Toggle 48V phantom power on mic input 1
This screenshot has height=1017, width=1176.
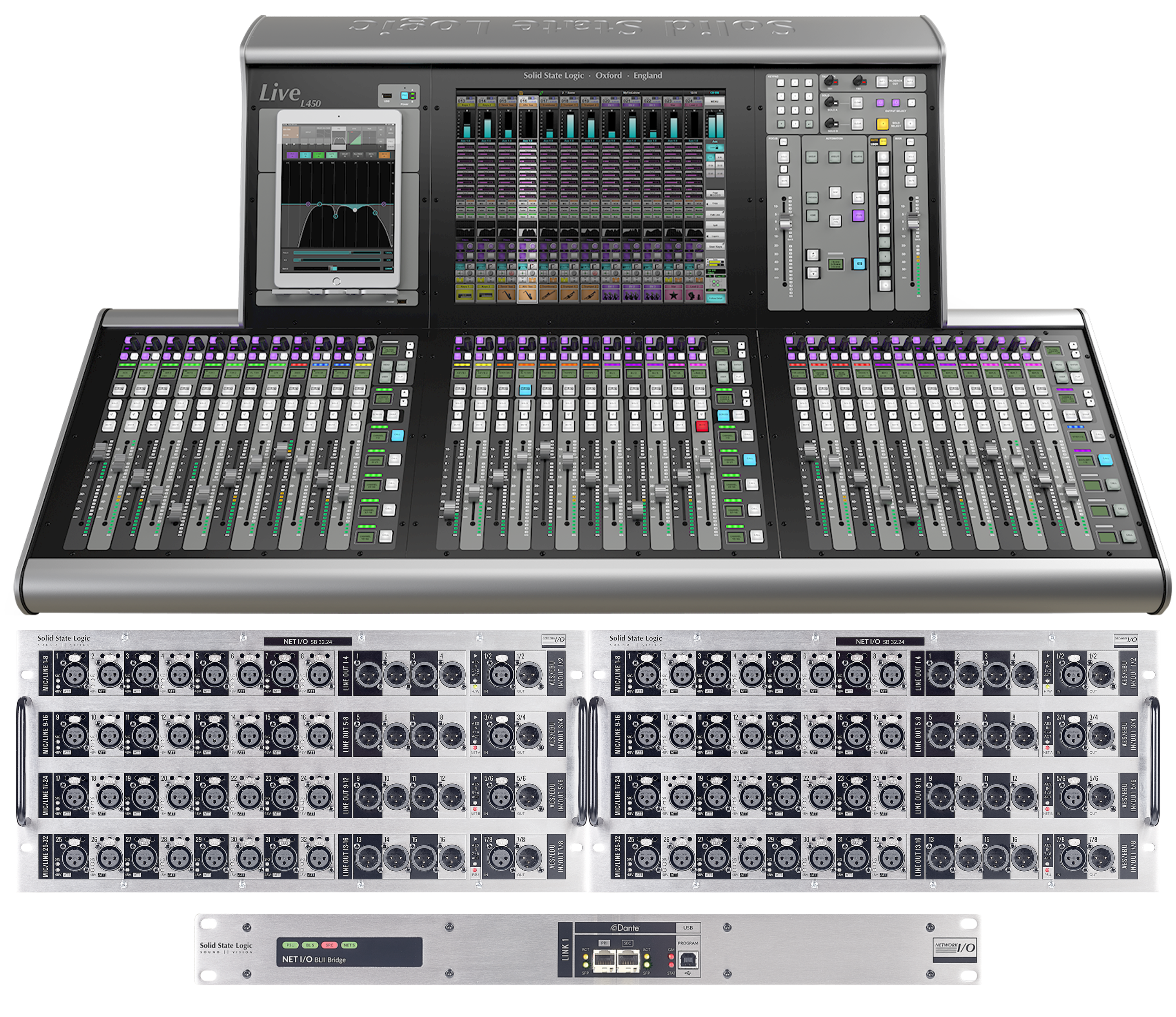coord(58,688)
